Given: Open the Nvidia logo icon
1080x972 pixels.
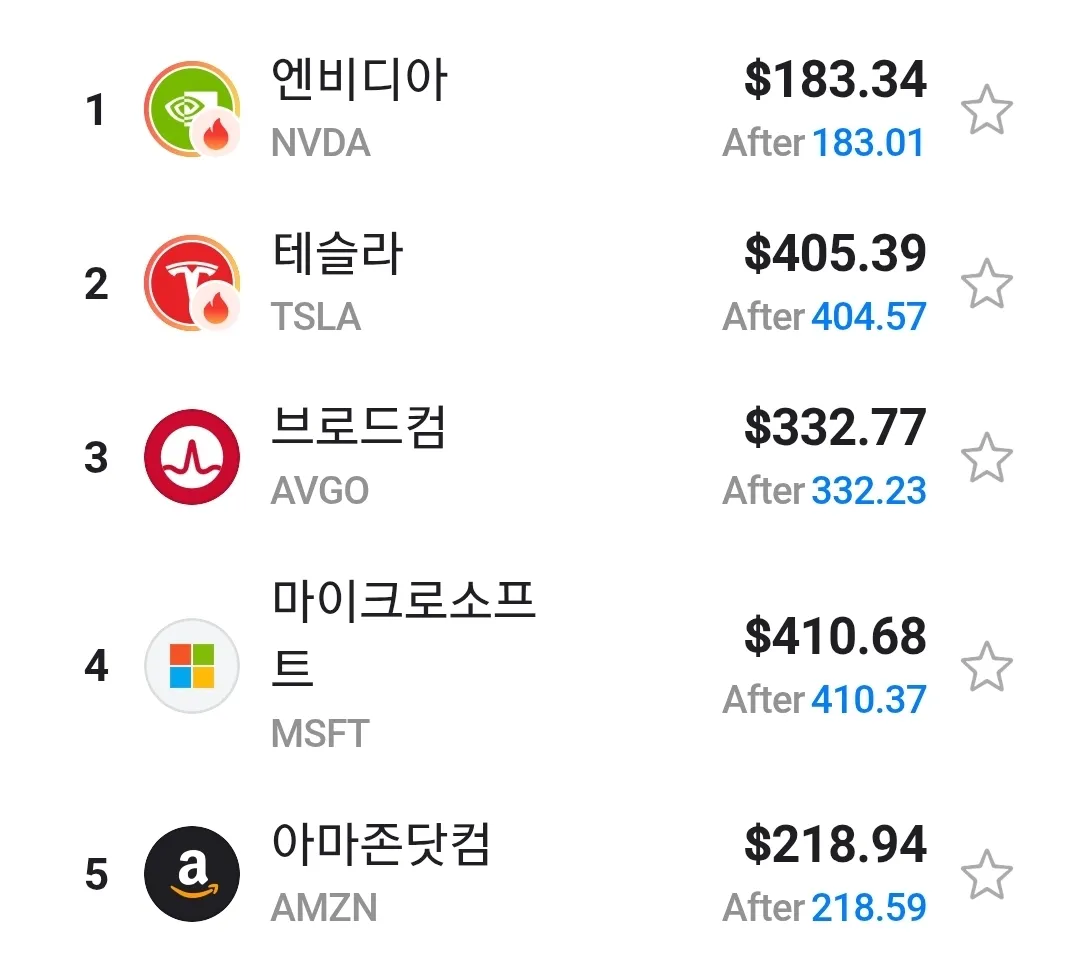Looking at the screenshot, I should click(x=192, y=110).
